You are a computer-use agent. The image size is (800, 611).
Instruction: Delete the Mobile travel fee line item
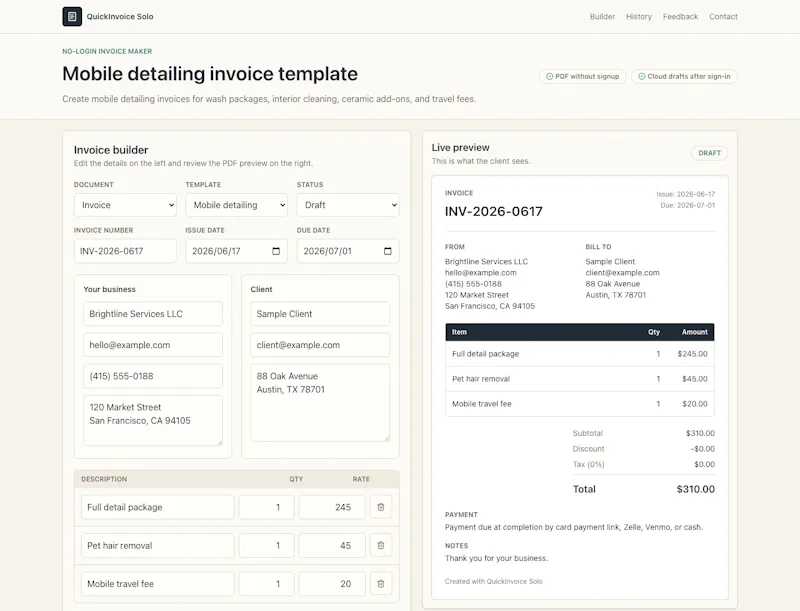[381, 583]
